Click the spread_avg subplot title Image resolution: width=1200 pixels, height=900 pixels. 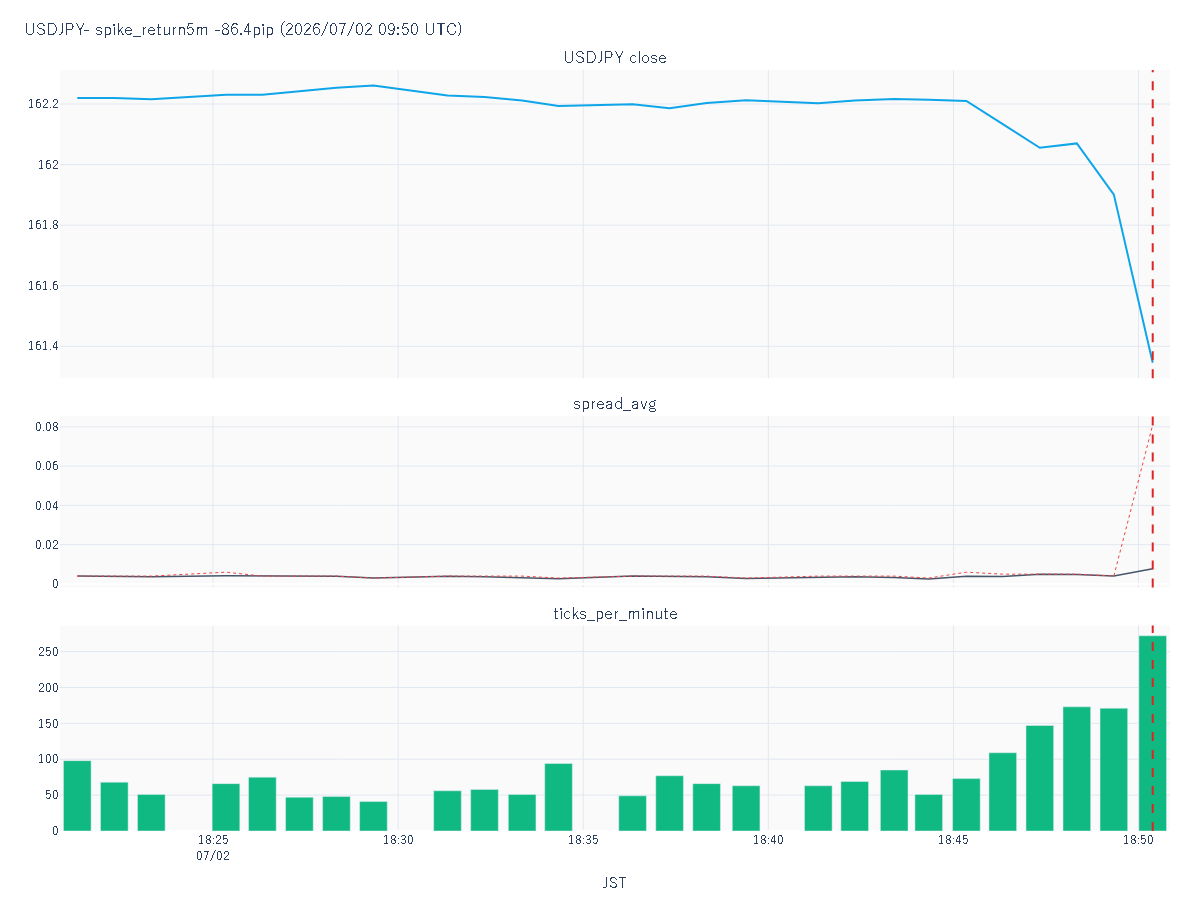pos(615,404)
